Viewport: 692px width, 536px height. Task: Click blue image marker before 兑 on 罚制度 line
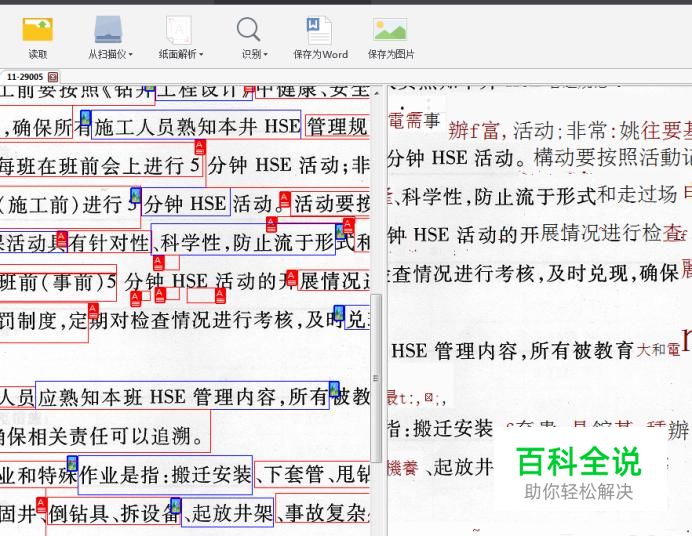(x=339, y=313)
